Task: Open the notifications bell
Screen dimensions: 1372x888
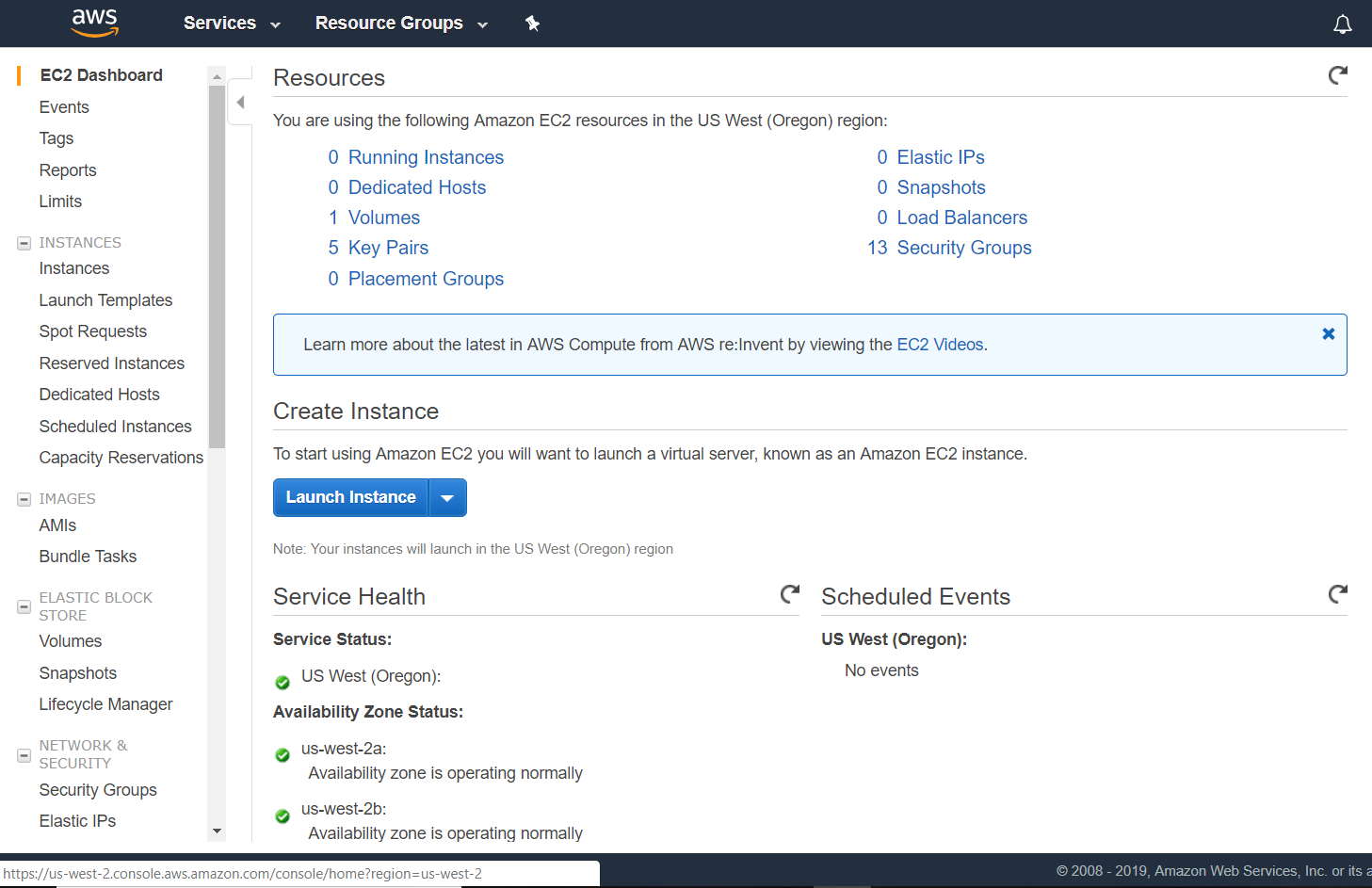Action: [x=1342, y=24]
